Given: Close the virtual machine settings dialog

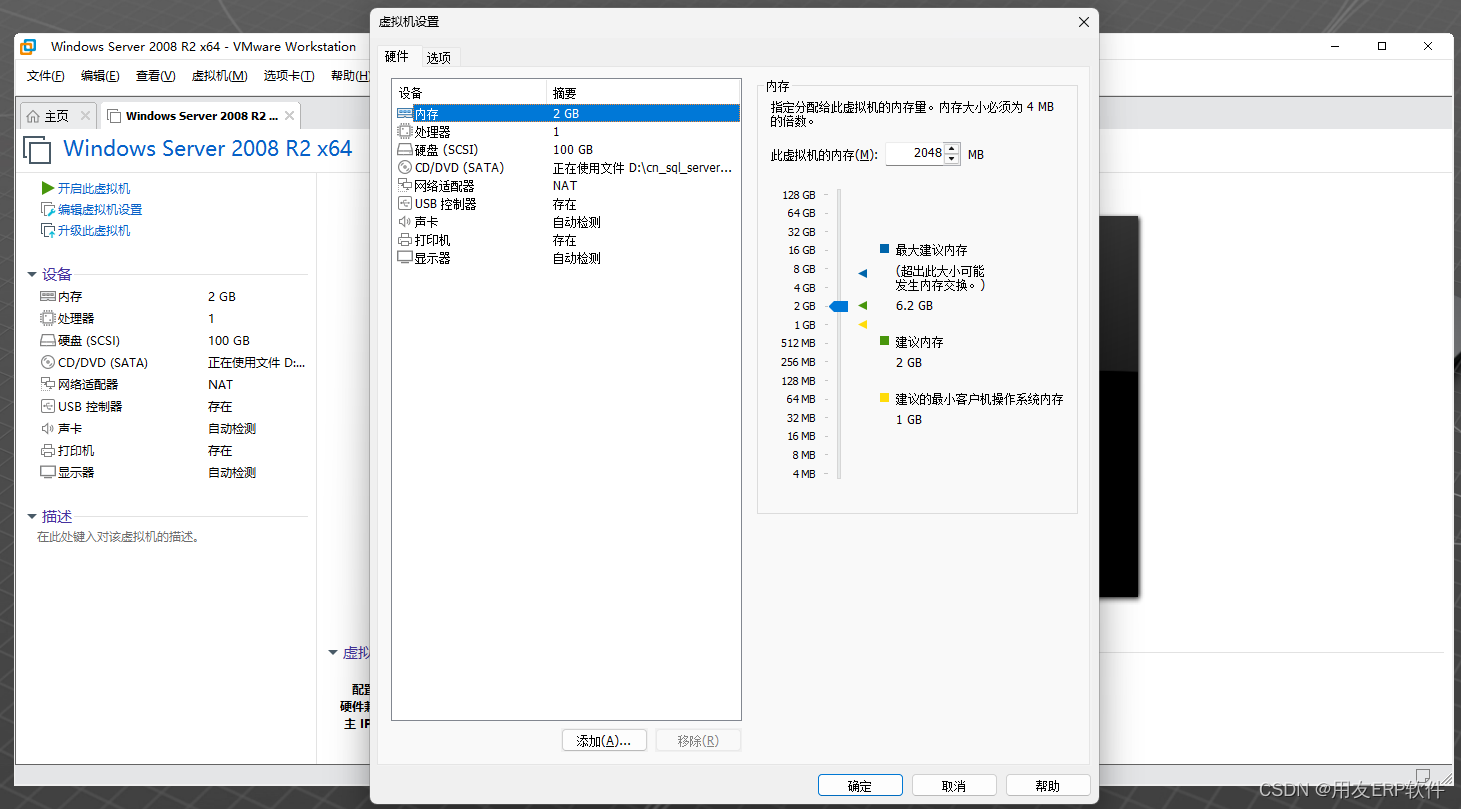Looking at the screenshot, I should pyautogui.click(x=1083, y=22).
